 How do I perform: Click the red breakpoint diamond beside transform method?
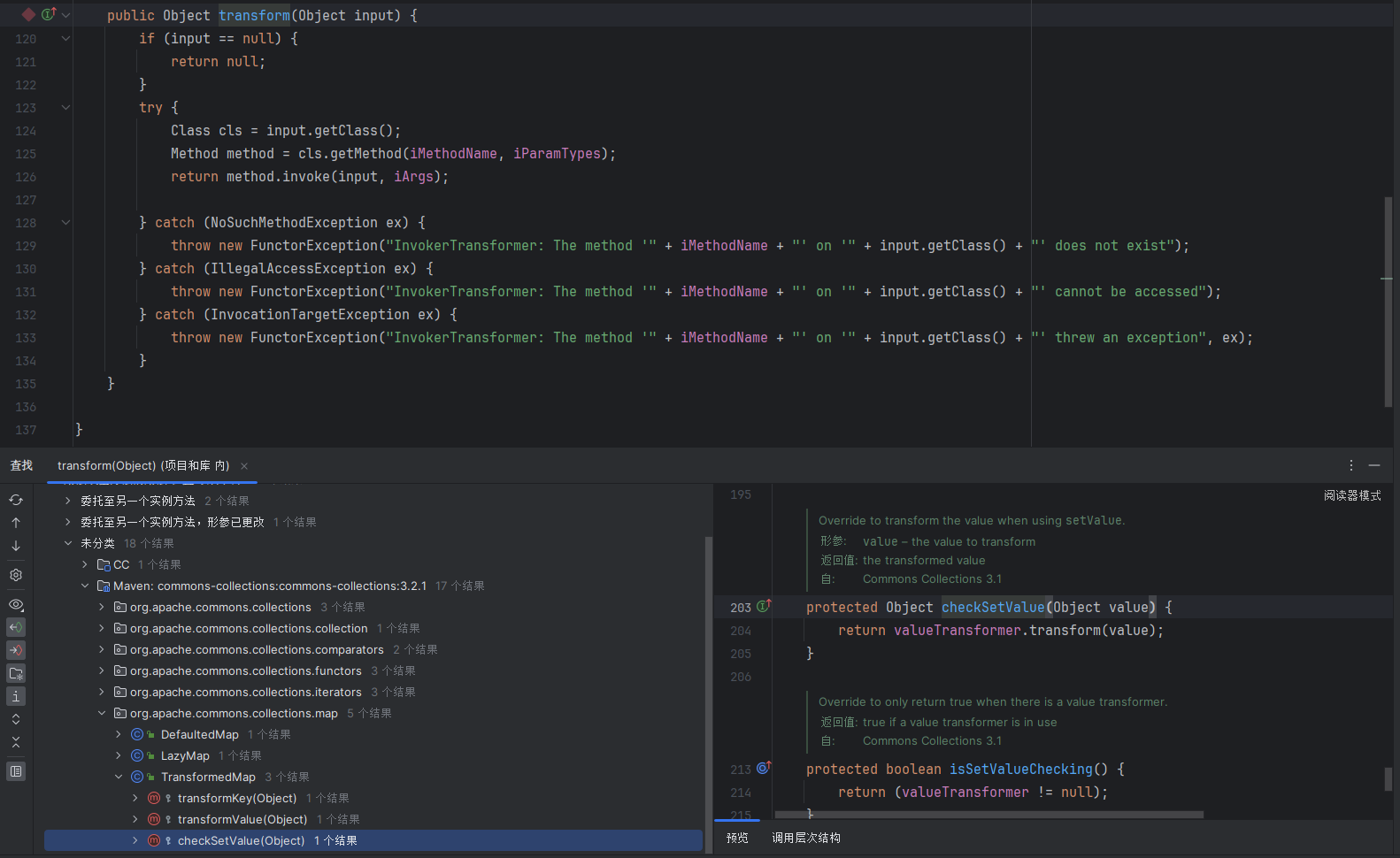28,14
